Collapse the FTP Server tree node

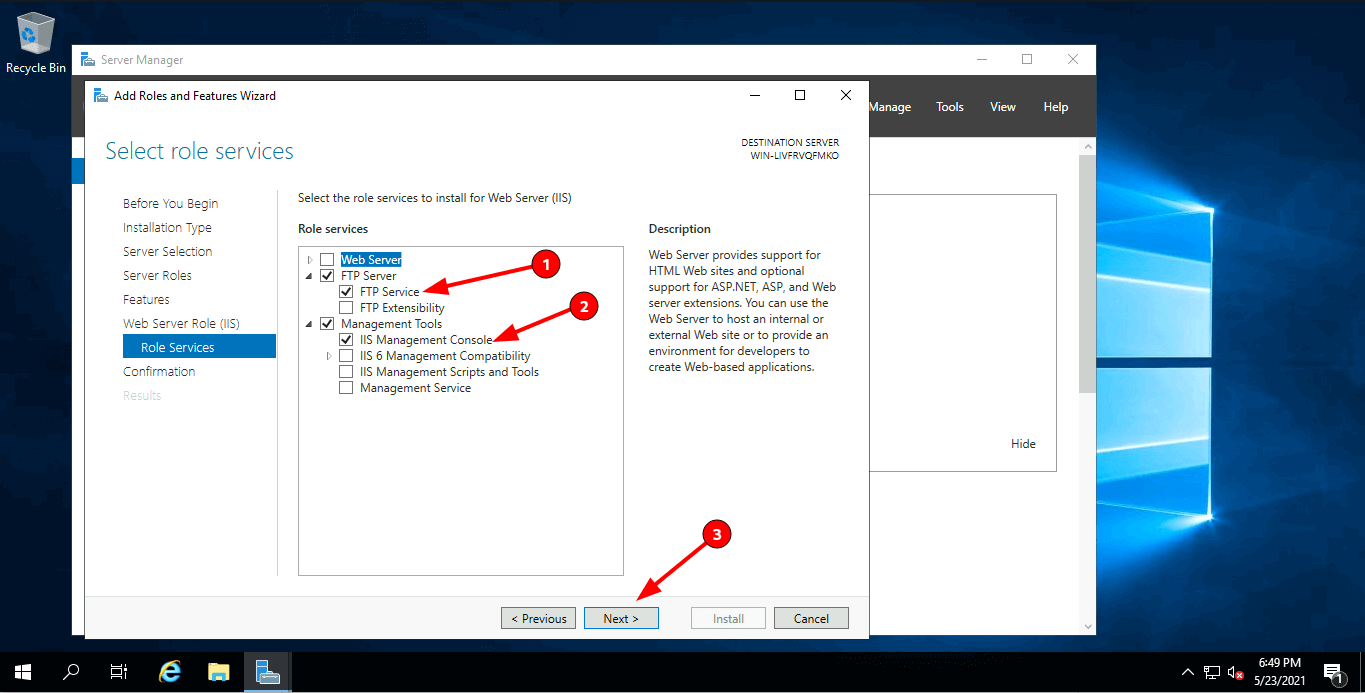(310, 276)
